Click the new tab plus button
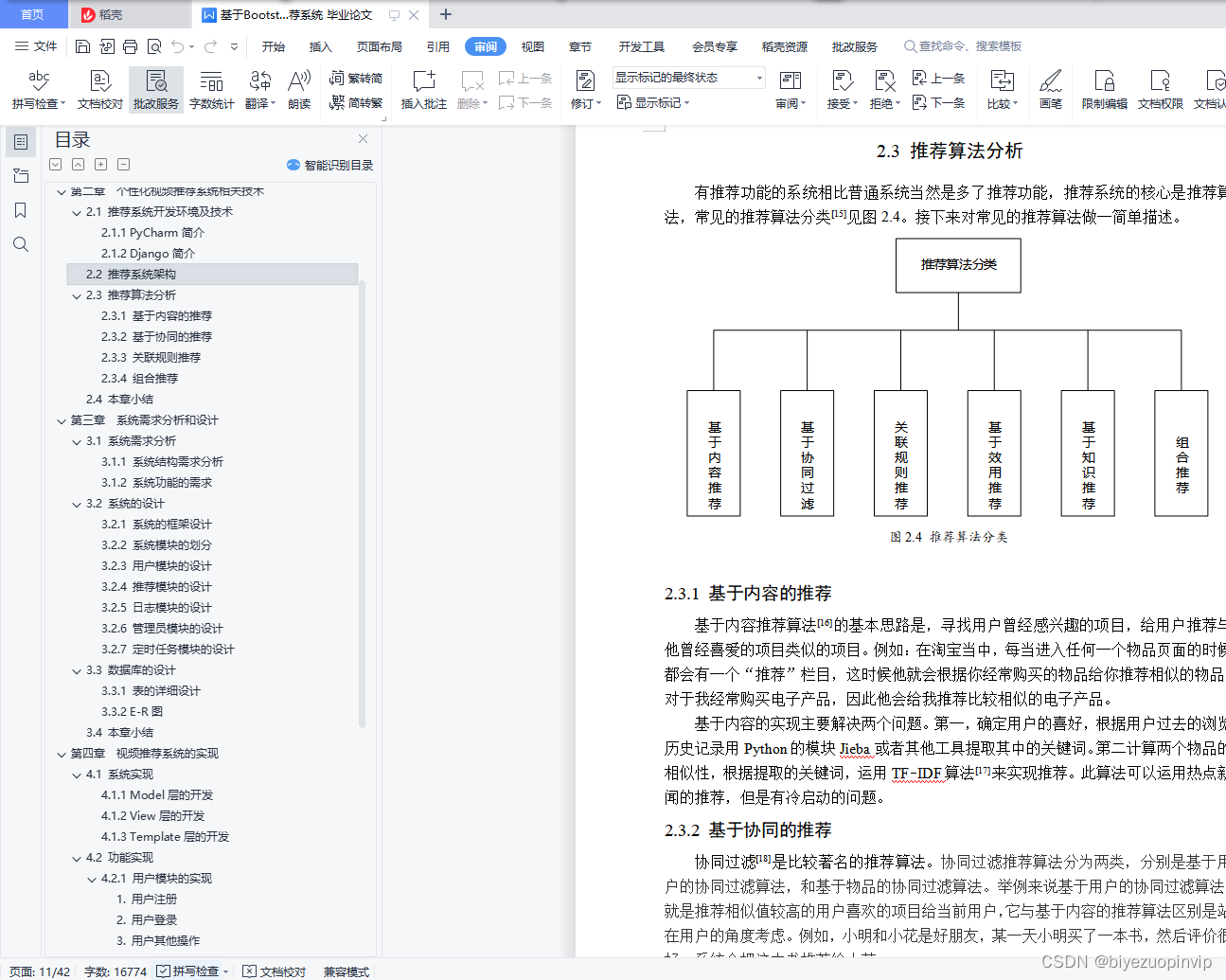The width and height of the screenshot is (1226, 980). [x=446, y=14]
